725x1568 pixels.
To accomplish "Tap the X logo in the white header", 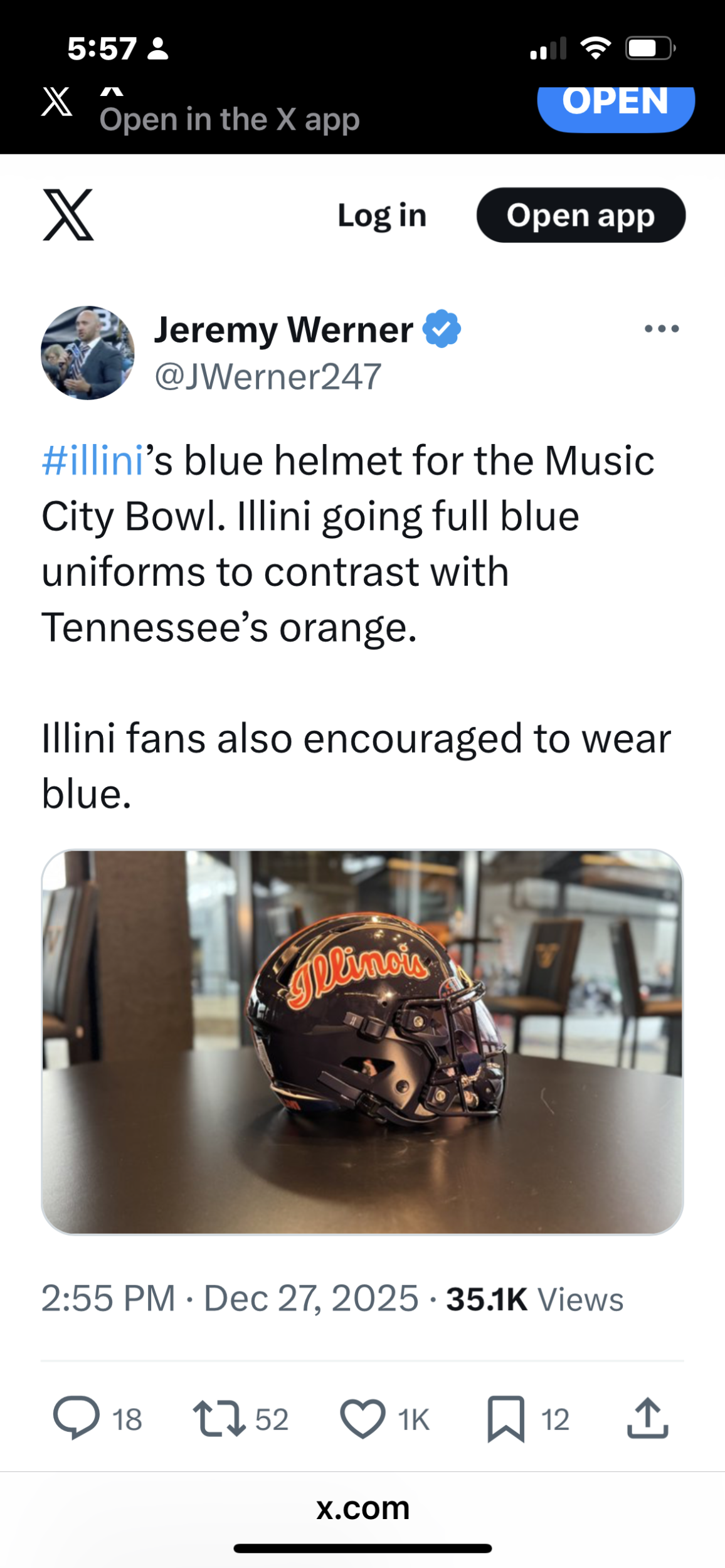I will click(x=68, y=215).
